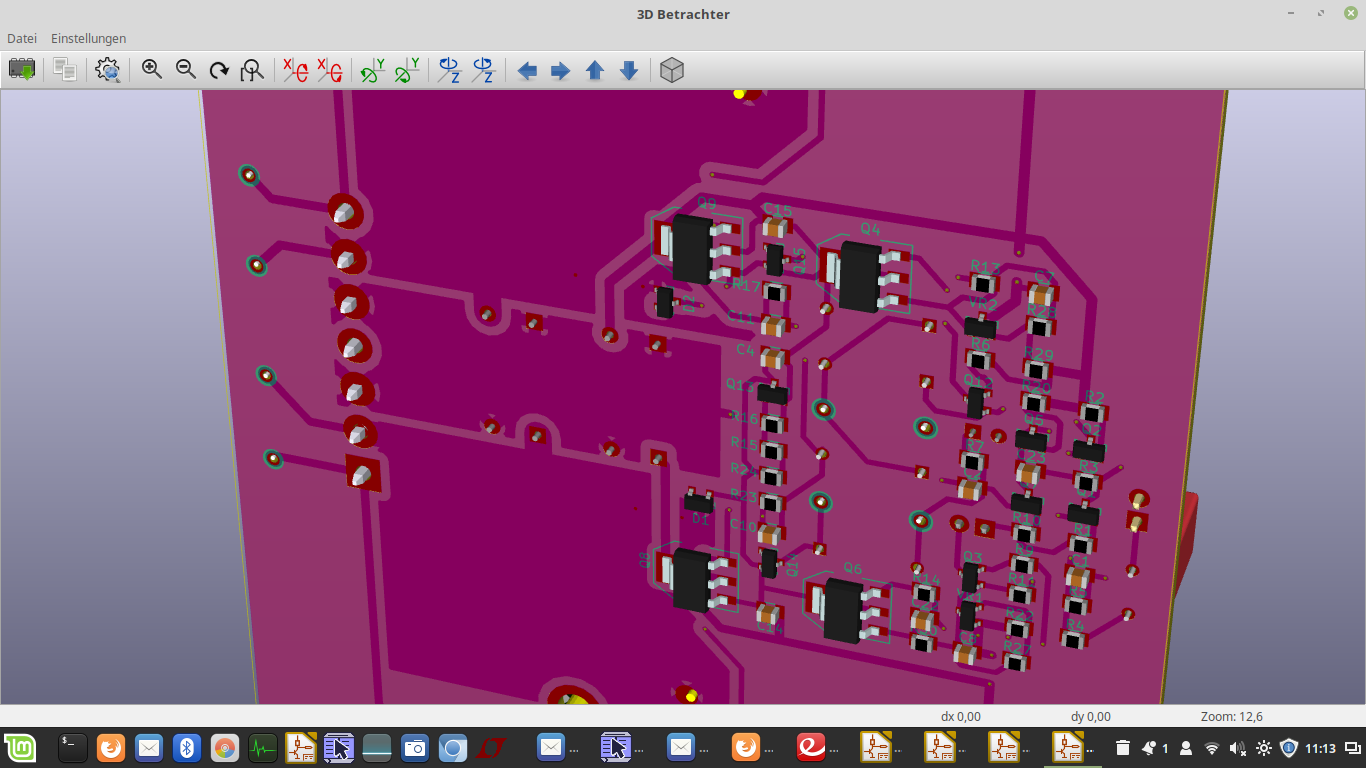Click the Zoom: 12,6 status entry
Screen dimensions: 1366x768
pyautogui.click(x=1232, y=717)
